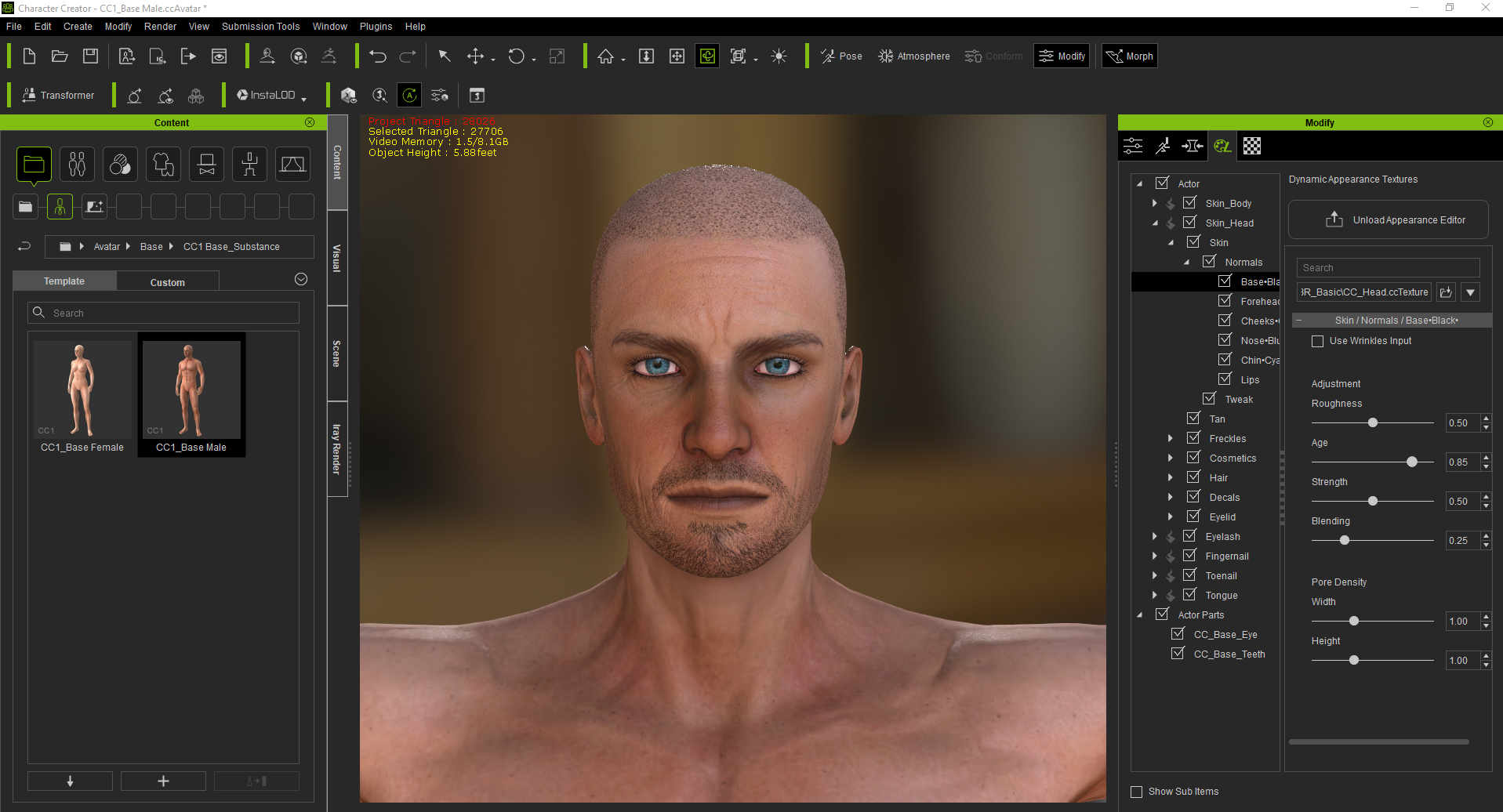Click the Load texture icon beside file path
This screenshot has width=1503, height=812.
tap(1447, 292)
